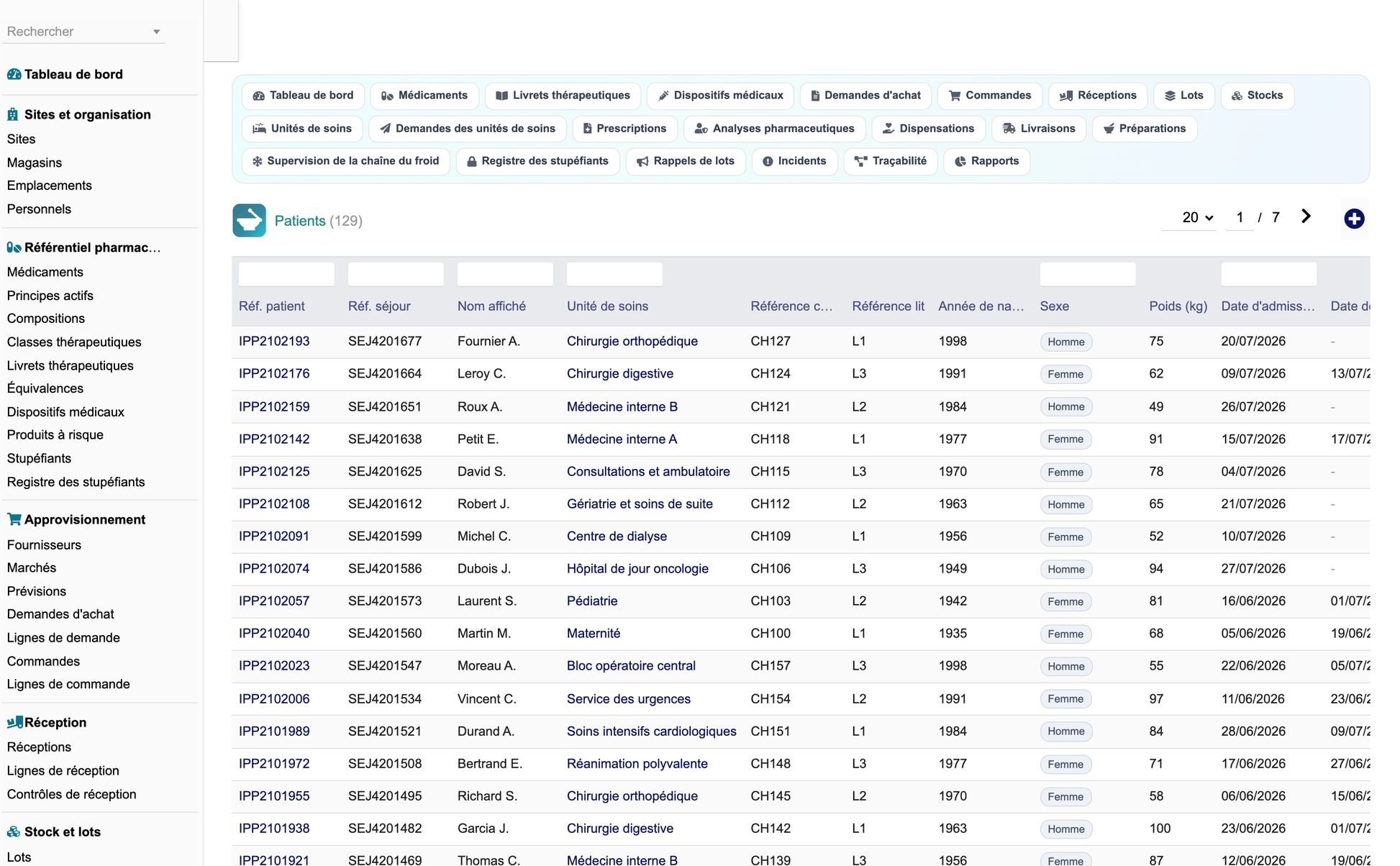Open Livraisons toolbar button

pos(1039,129)
